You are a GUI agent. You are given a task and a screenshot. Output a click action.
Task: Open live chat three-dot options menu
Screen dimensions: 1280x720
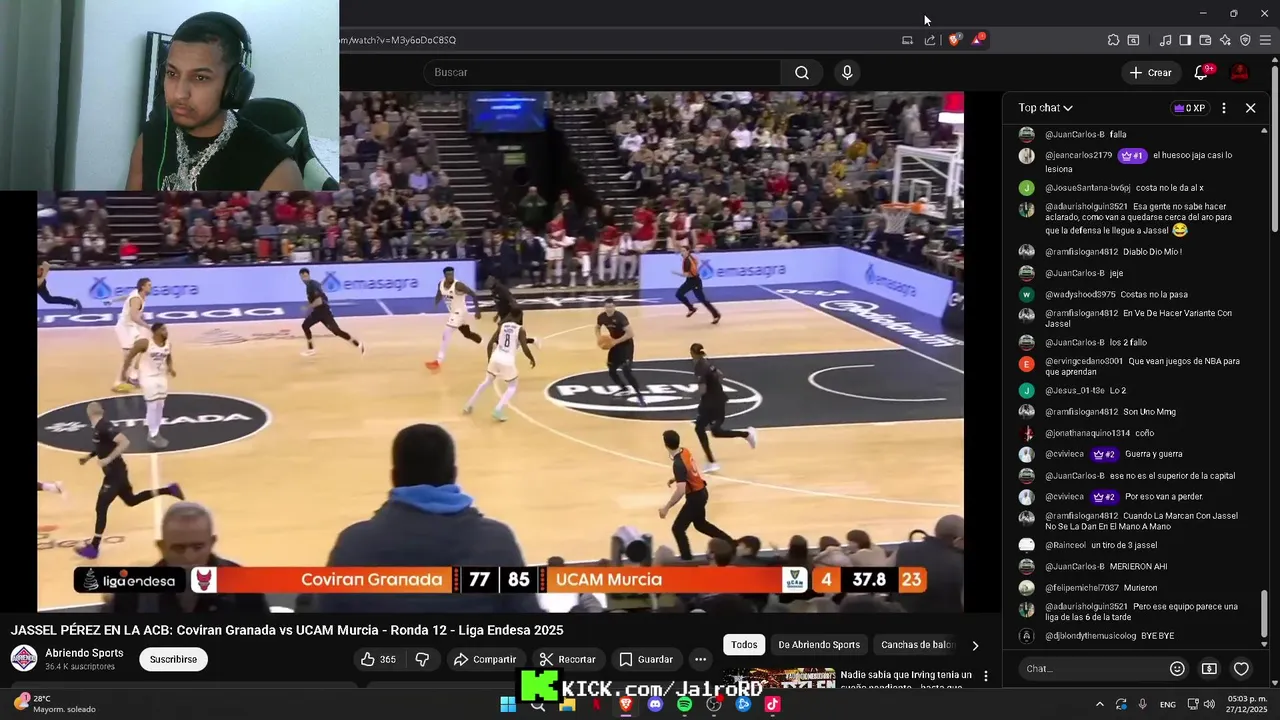1224,108
